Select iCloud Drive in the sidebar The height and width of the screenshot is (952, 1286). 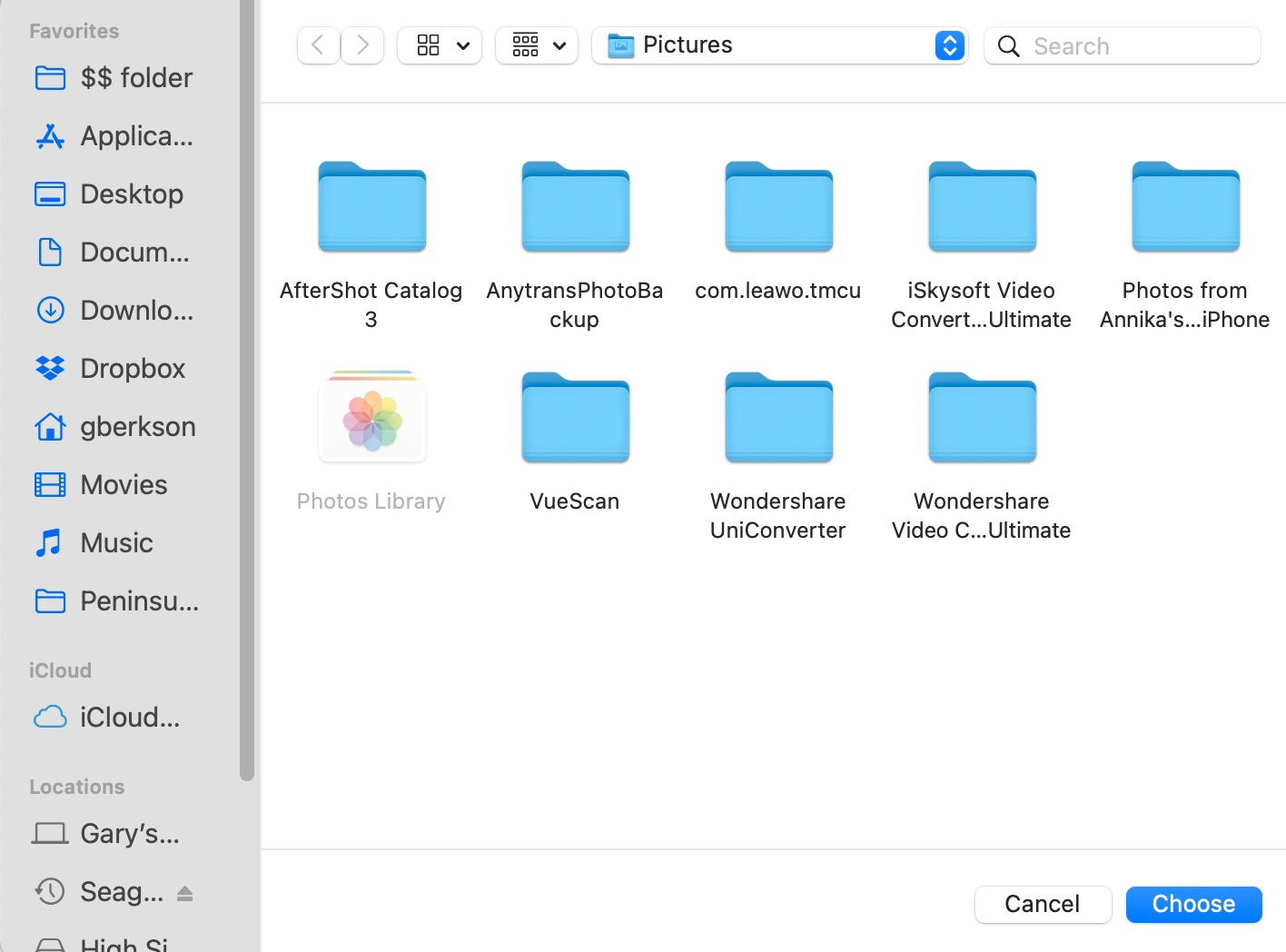106,718
